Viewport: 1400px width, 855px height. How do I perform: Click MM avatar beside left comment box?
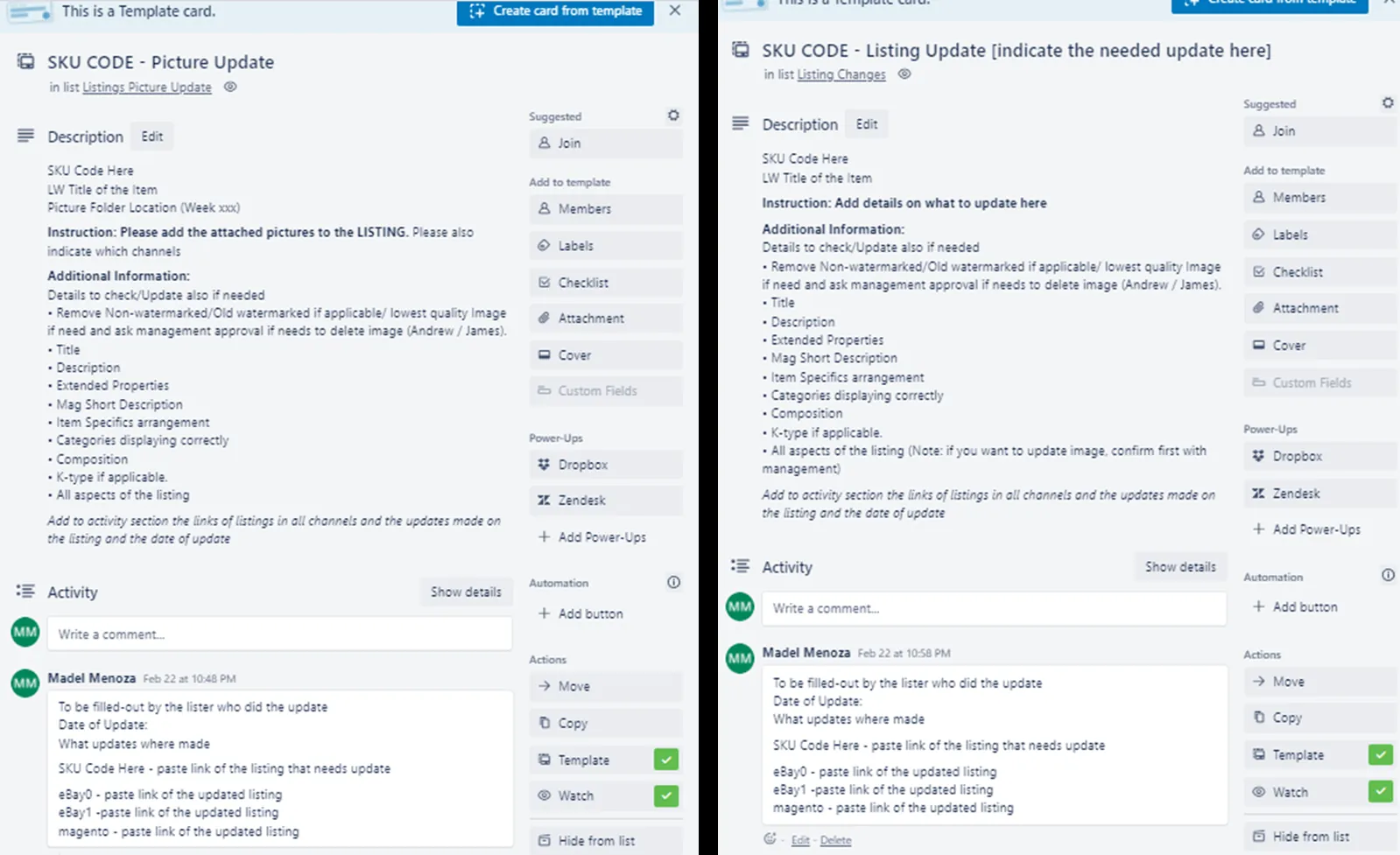coord(25,632)
